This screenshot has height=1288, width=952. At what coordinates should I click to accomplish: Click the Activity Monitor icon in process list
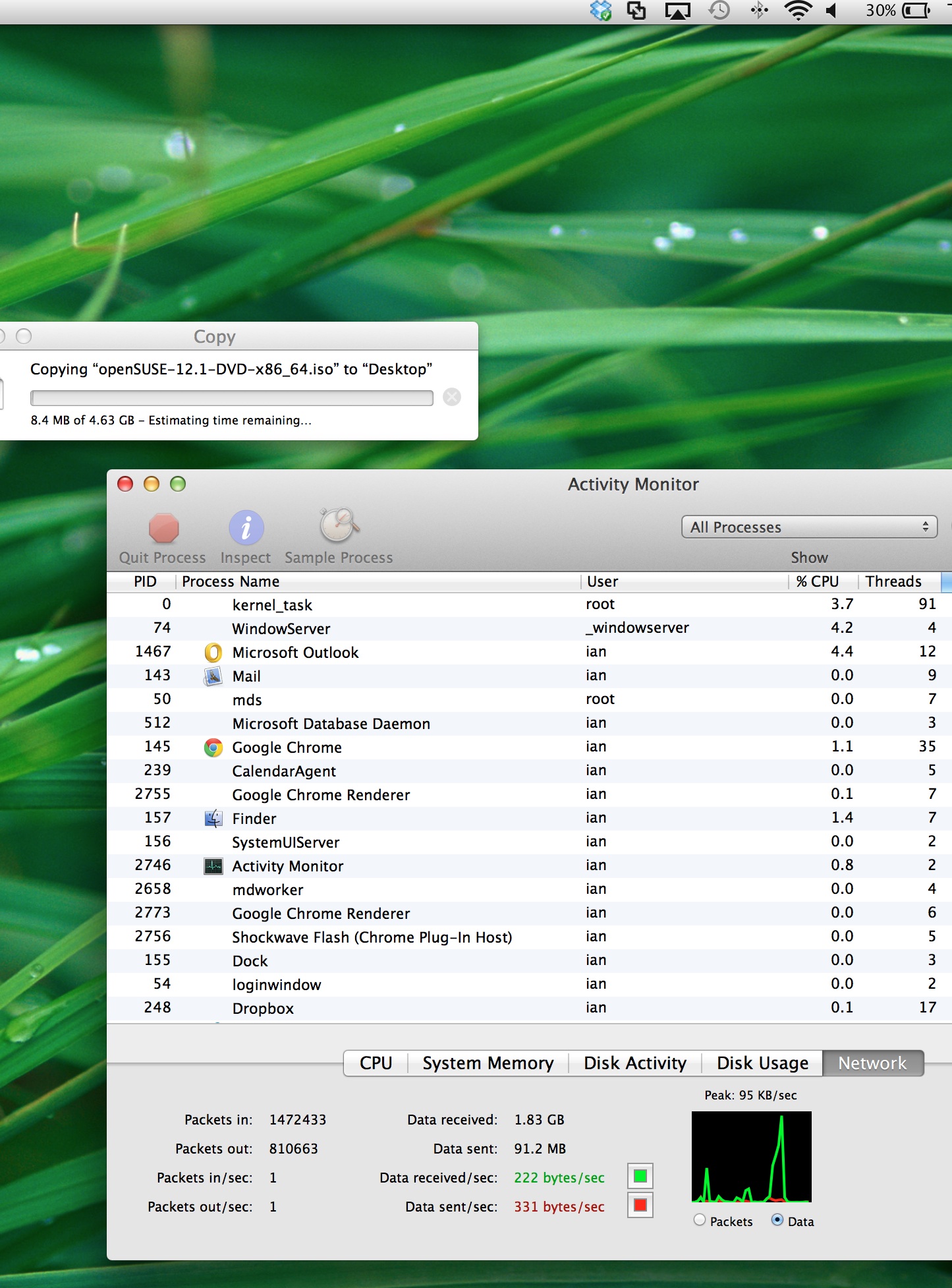click(213, 866)
